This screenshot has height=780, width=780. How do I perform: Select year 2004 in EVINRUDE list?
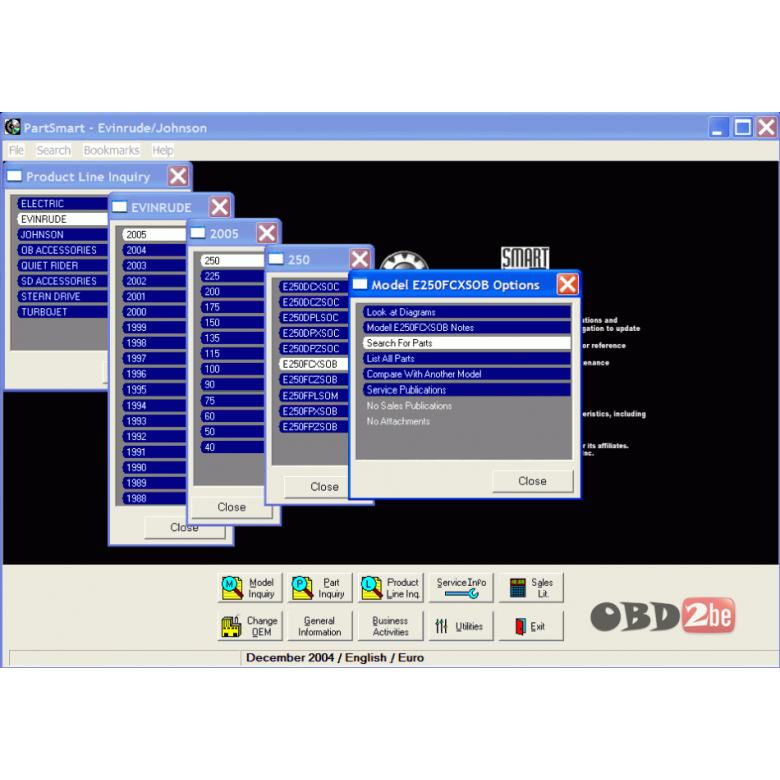pyautogui.click(x=154, y=250)
